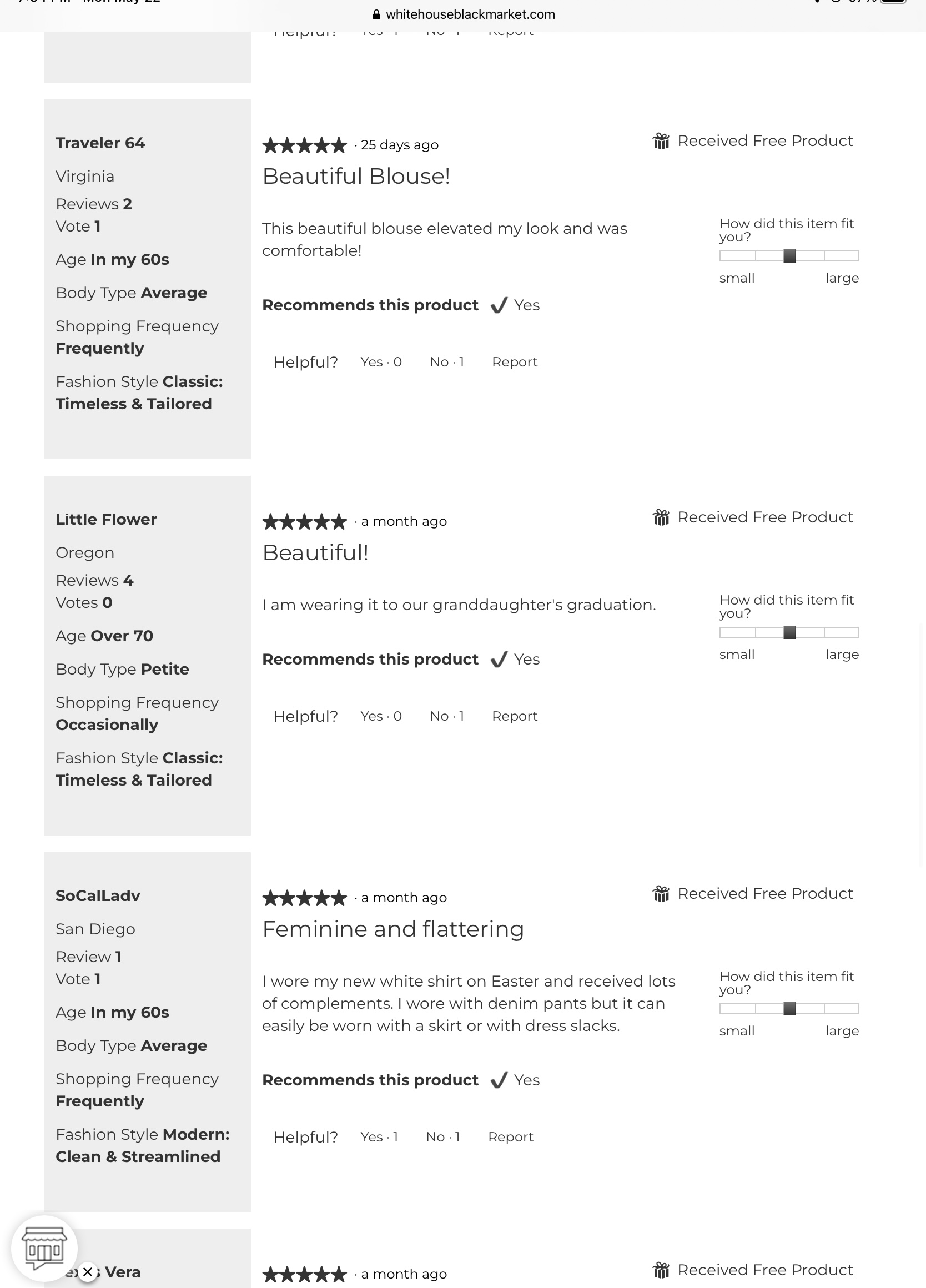
Task: Click the fit slider in SoCalLadv's review
Action: (x=789, y=1009)
